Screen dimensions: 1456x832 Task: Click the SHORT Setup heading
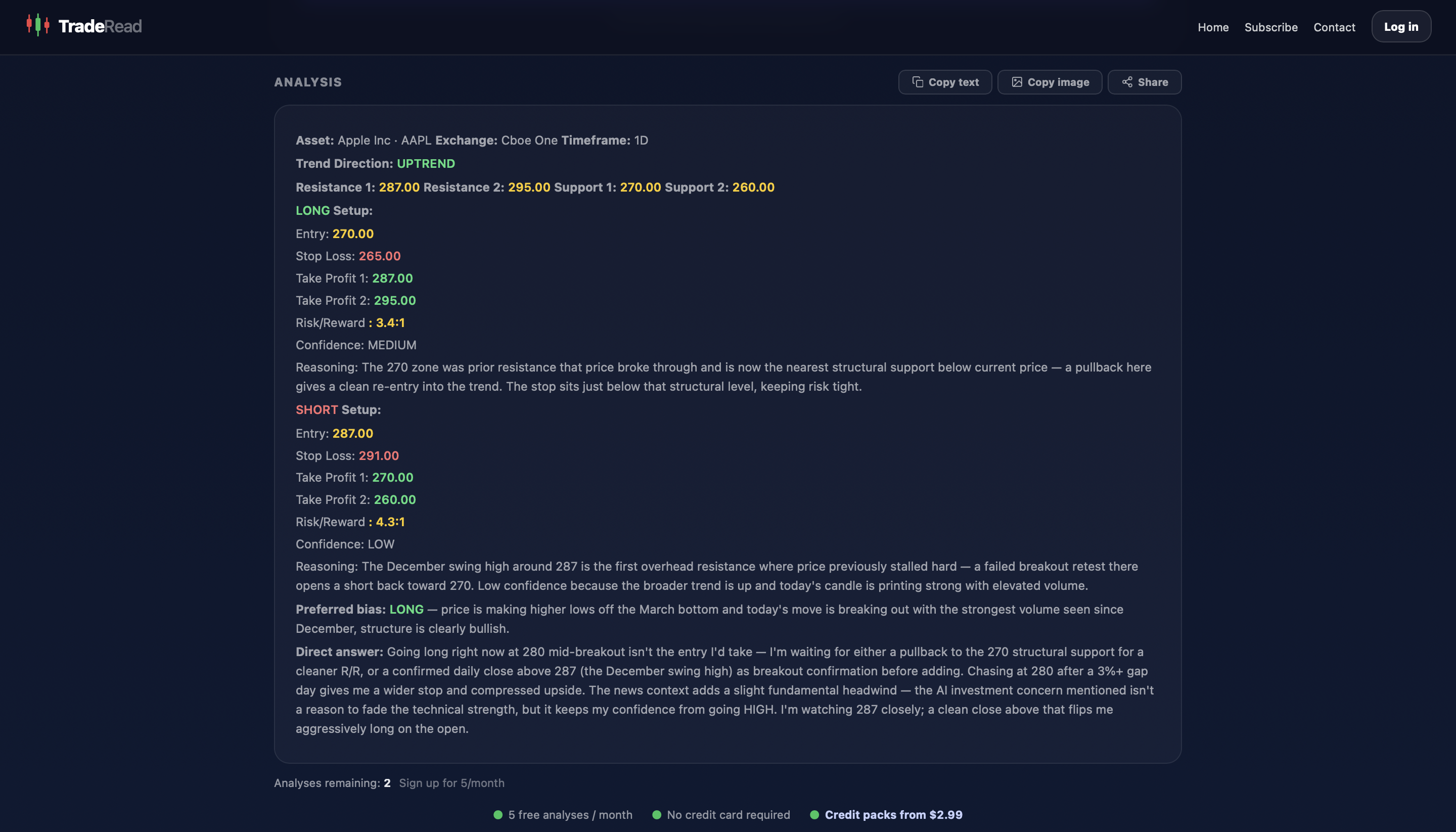point(338,410)
